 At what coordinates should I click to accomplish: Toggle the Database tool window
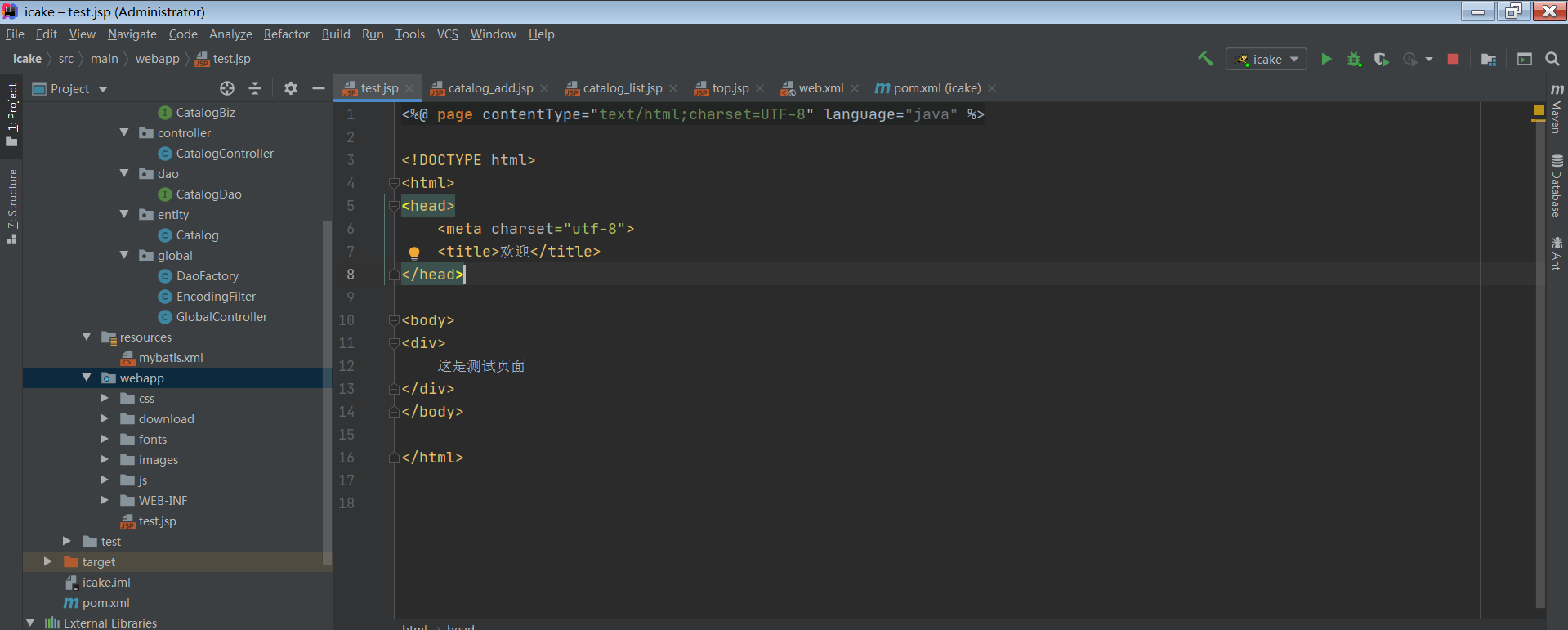point(1557,186)
